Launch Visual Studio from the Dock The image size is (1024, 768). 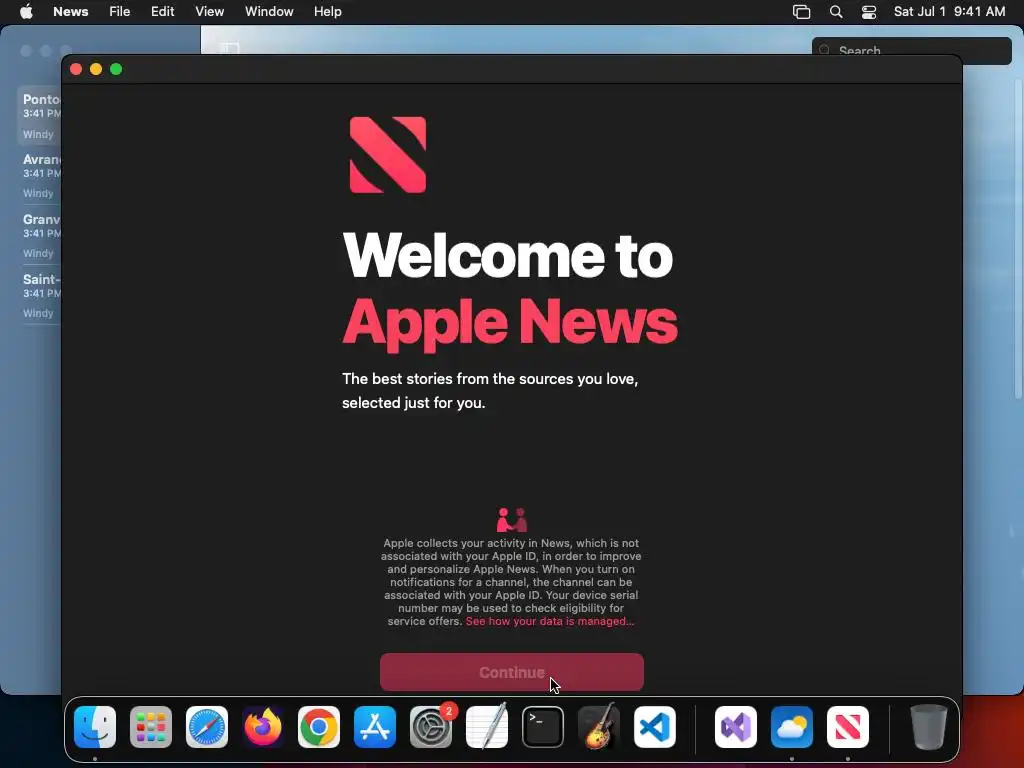coord(736,727)
